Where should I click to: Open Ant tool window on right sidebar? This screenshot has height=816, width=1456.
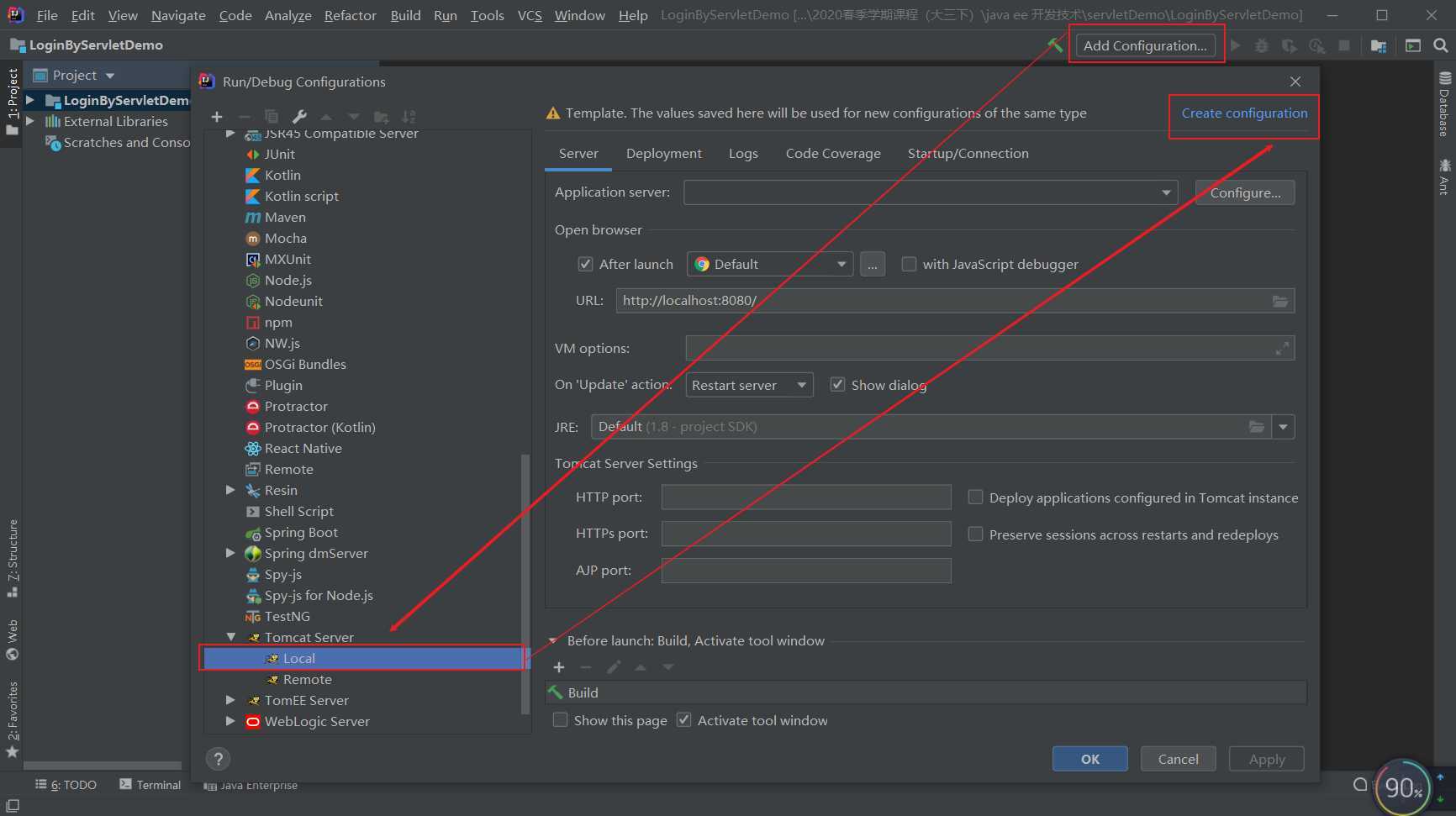1443,176
